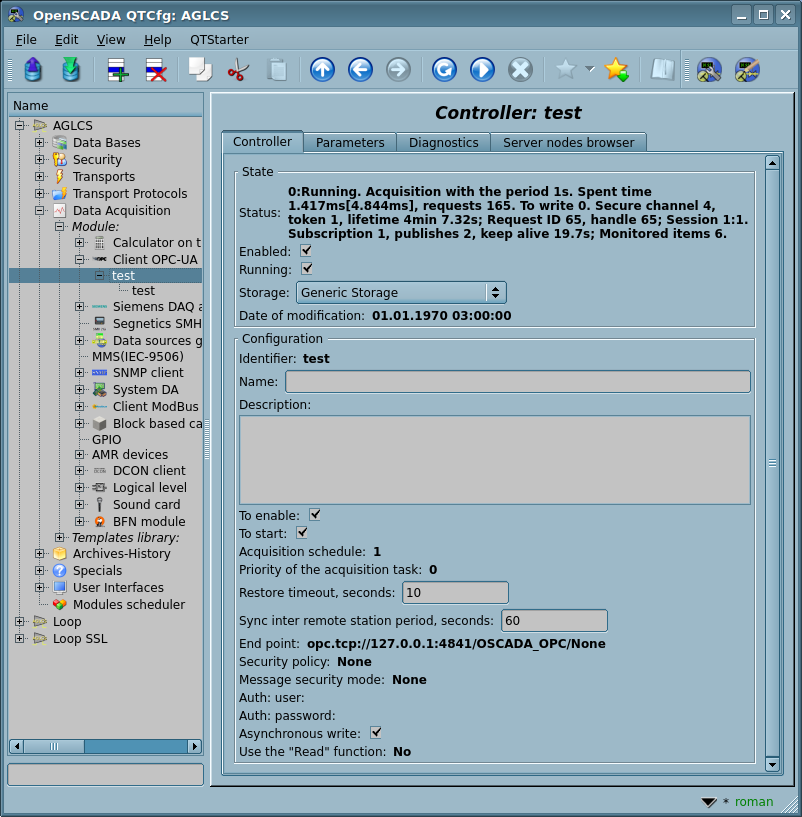Expand the Archives-History tree node
802x817 pixels.
[40, 554]
